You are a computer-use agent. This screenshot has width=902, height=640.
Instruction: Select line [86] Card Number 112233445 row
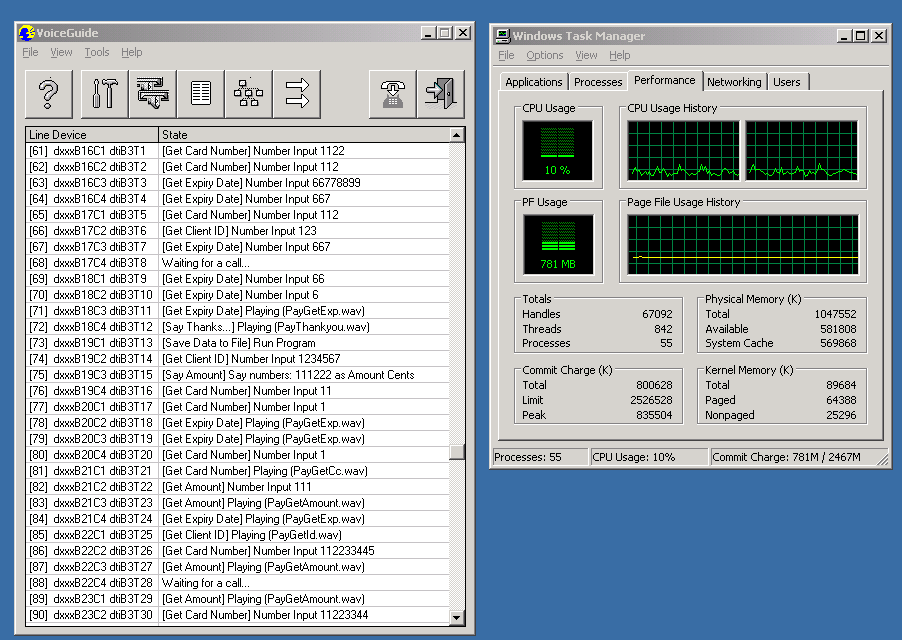pos(238,551)
